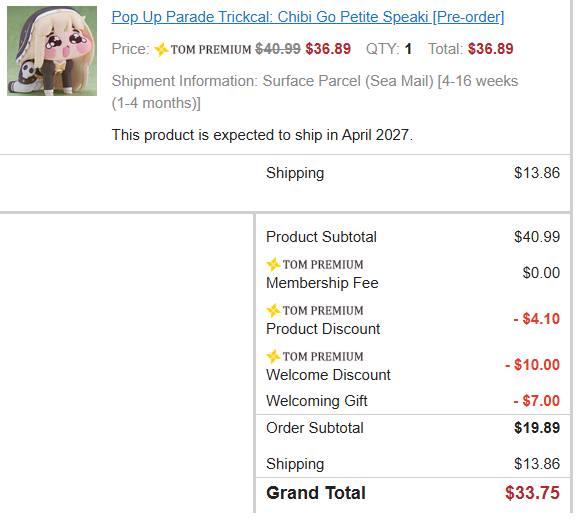577x522 pixels.
Task: Click the TOM Premium star icon beside Price
Action: pos(161,49)
